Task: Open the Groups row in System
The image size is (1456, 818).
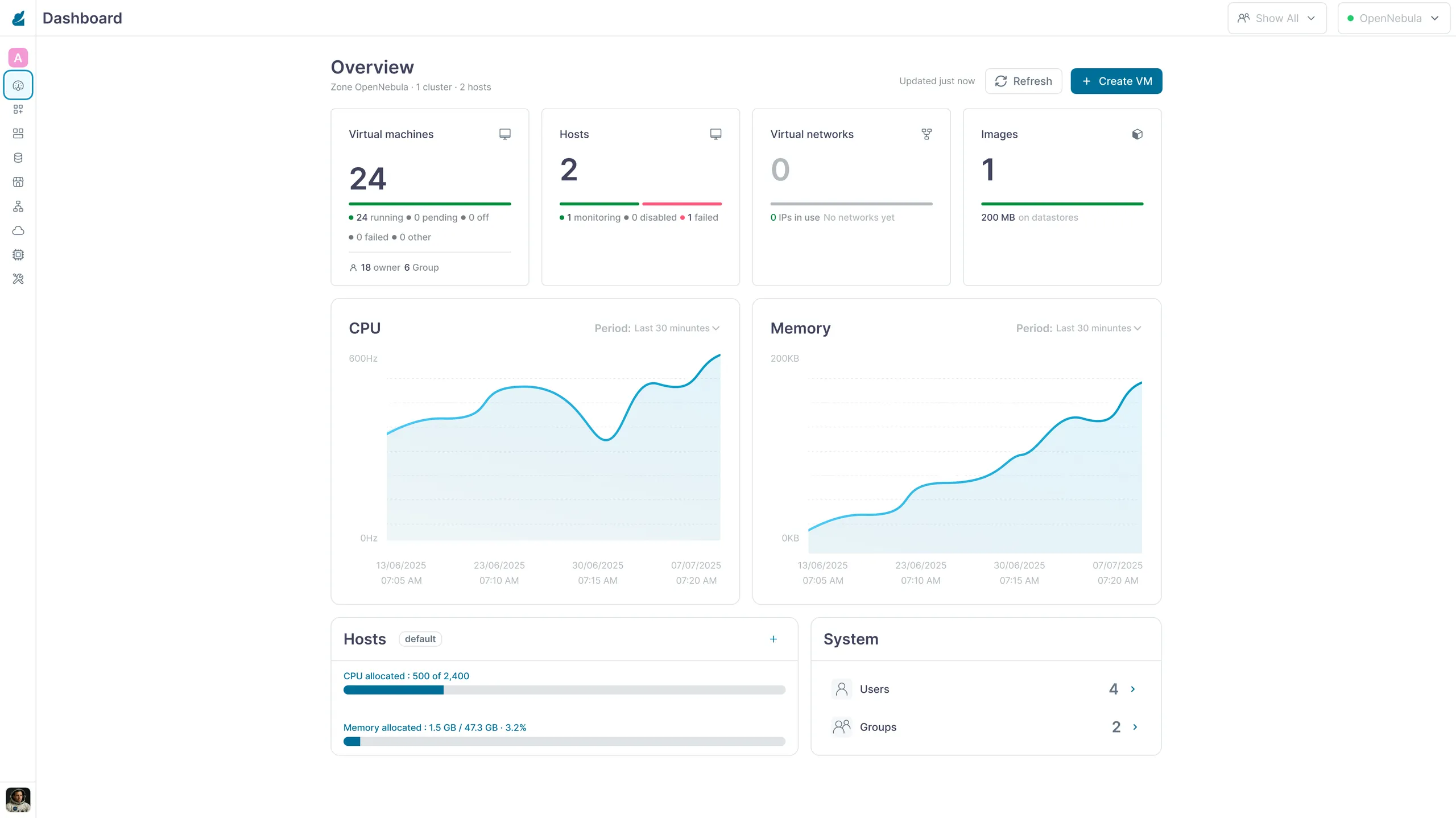Action: pyautogui.click(x=986, y=727)
